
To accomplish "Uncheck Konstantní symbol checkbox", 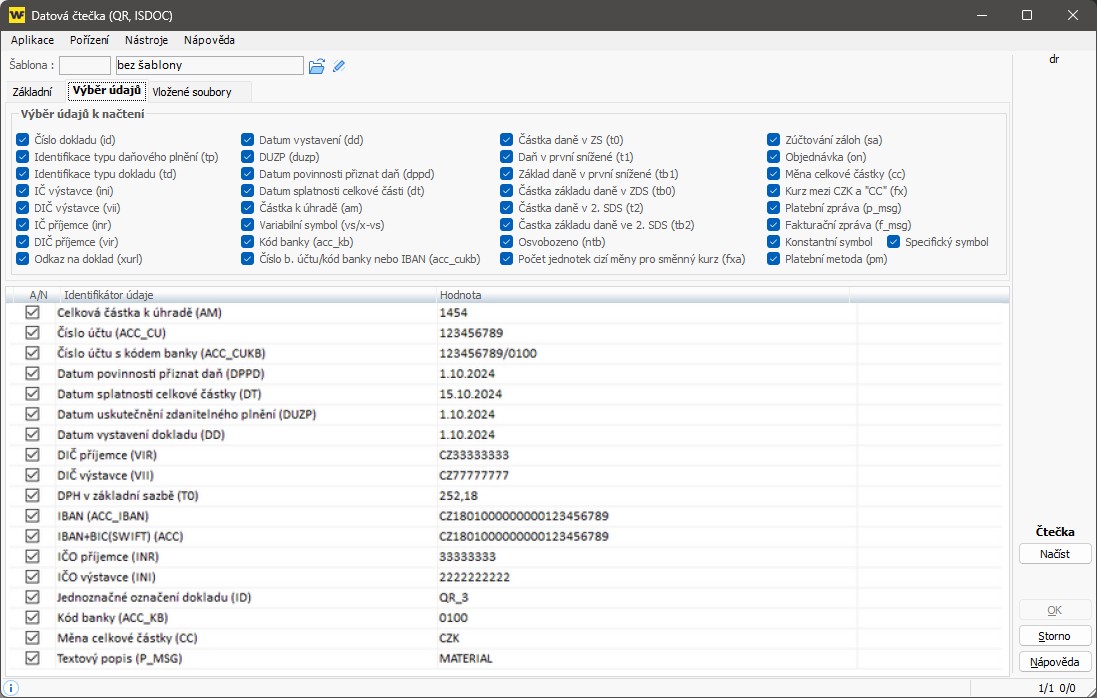I will 773,242.
